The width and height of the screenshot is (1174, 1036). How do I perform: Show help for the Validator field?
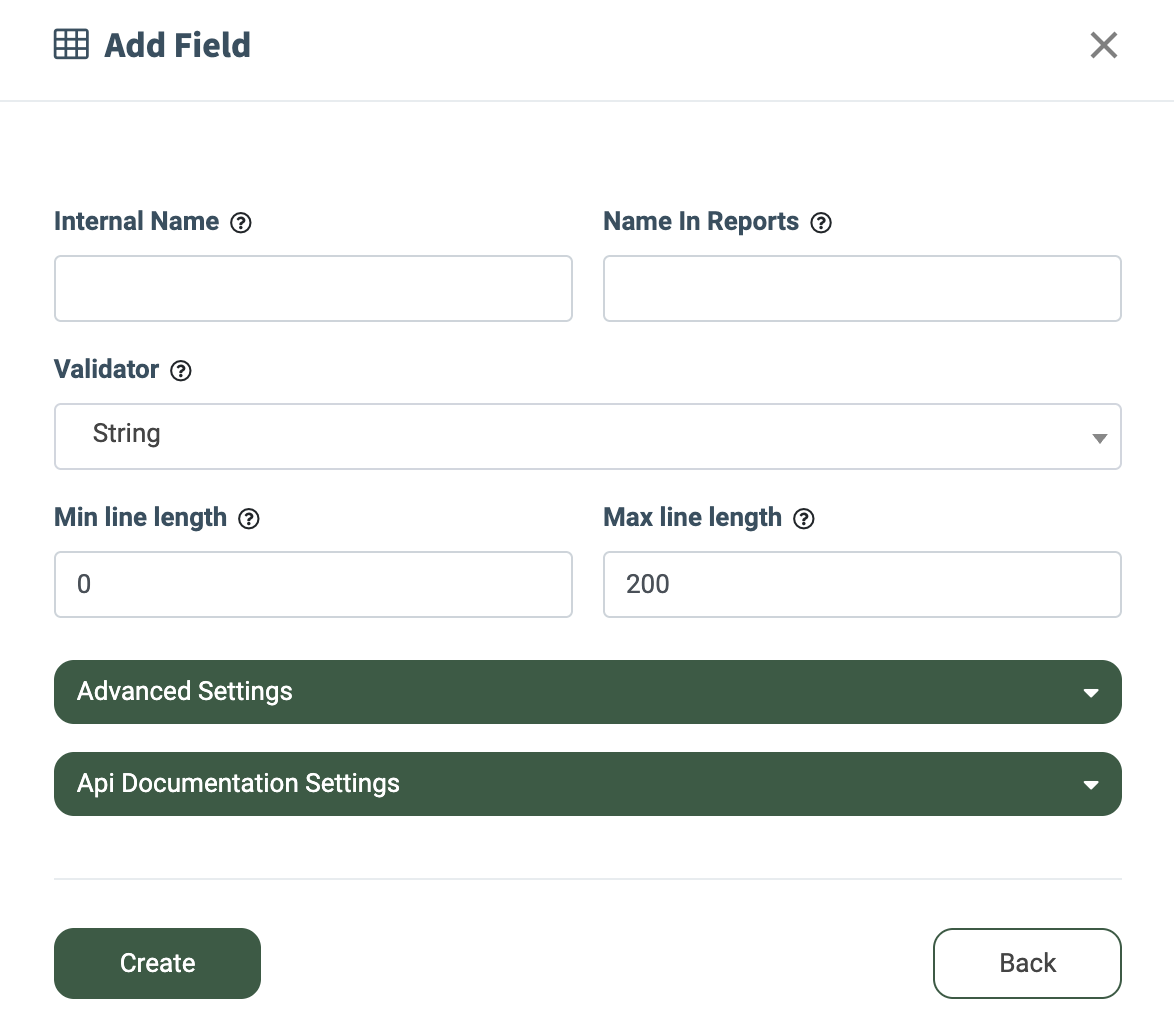coord(180,371)
